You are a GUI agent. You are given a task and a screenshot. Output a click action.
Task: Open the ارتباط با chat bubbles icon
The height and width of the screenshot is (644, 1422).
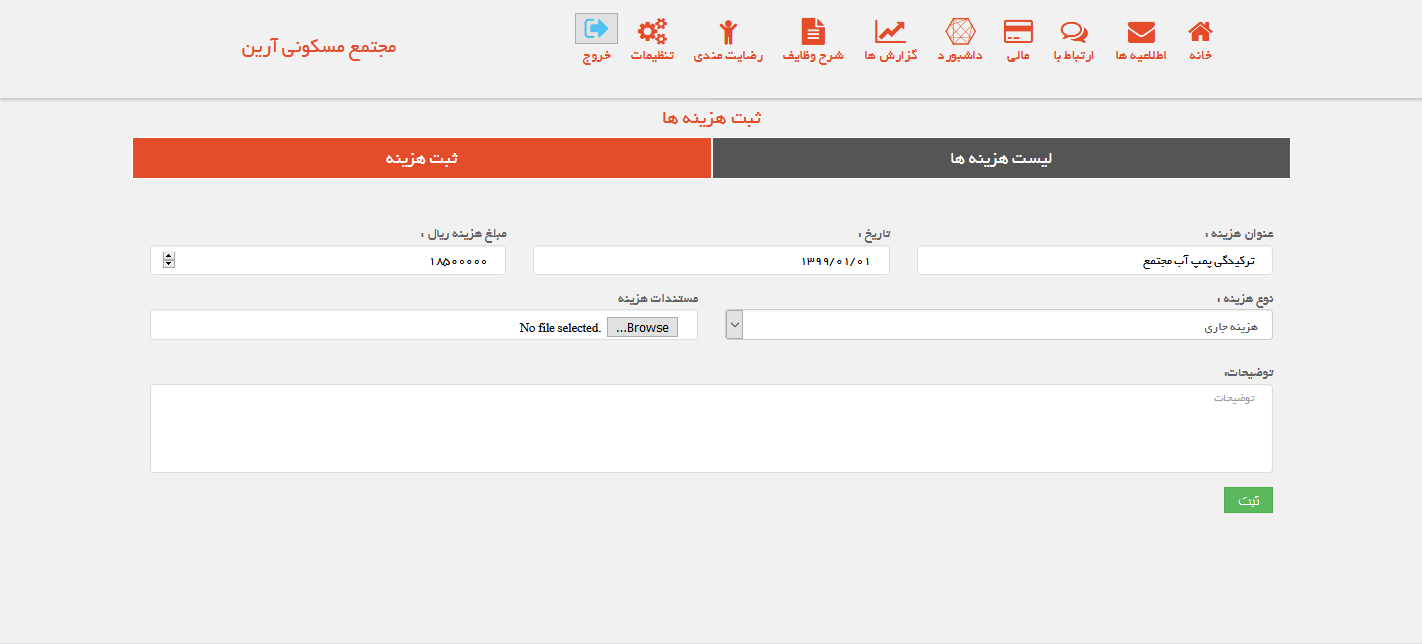point(1074,32)
